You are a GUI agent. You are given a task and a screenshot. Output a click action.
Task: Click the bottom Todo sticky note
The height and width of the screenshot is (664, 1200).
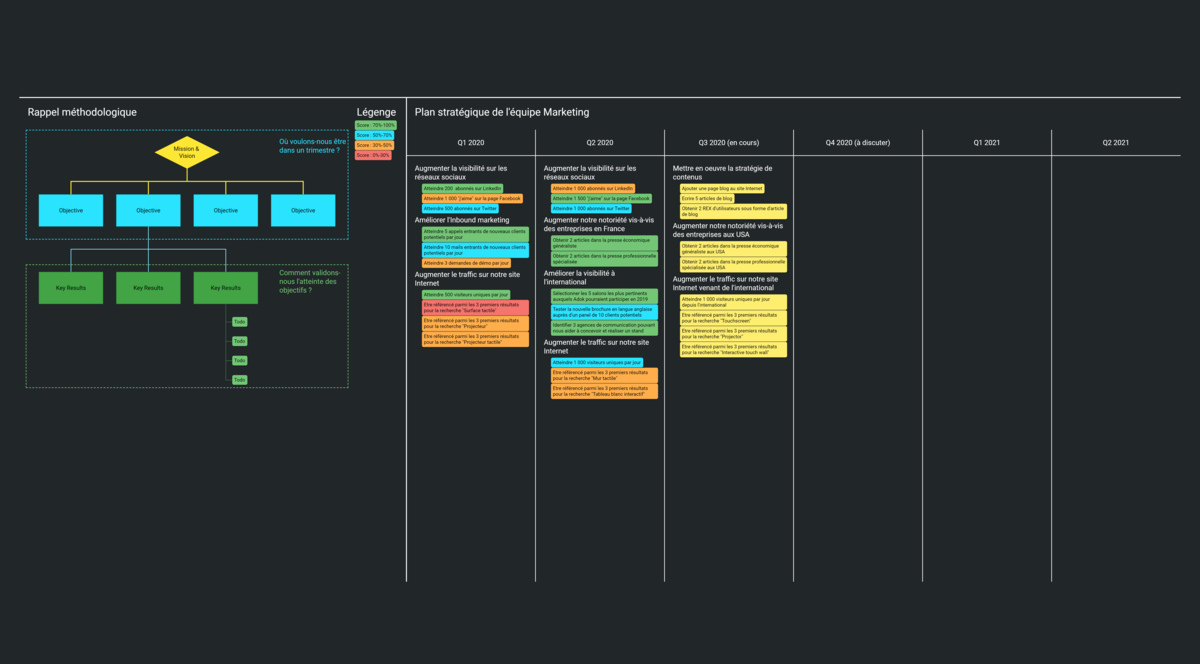[x=238, y=379]
